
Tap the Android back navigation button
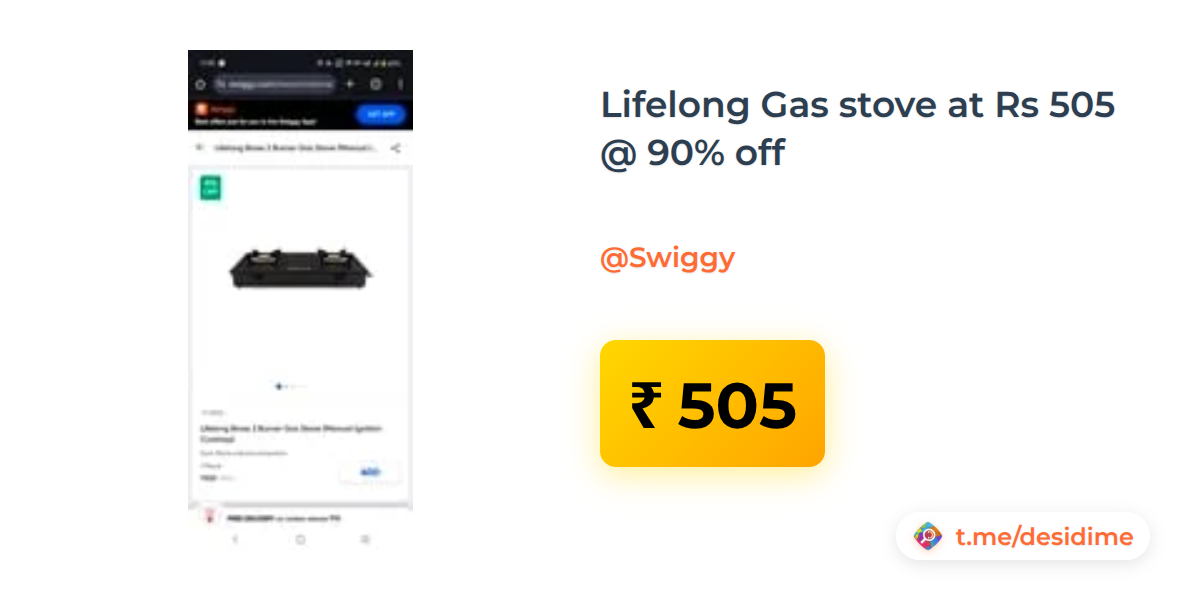pyautogui.click(x=235, y=539)
